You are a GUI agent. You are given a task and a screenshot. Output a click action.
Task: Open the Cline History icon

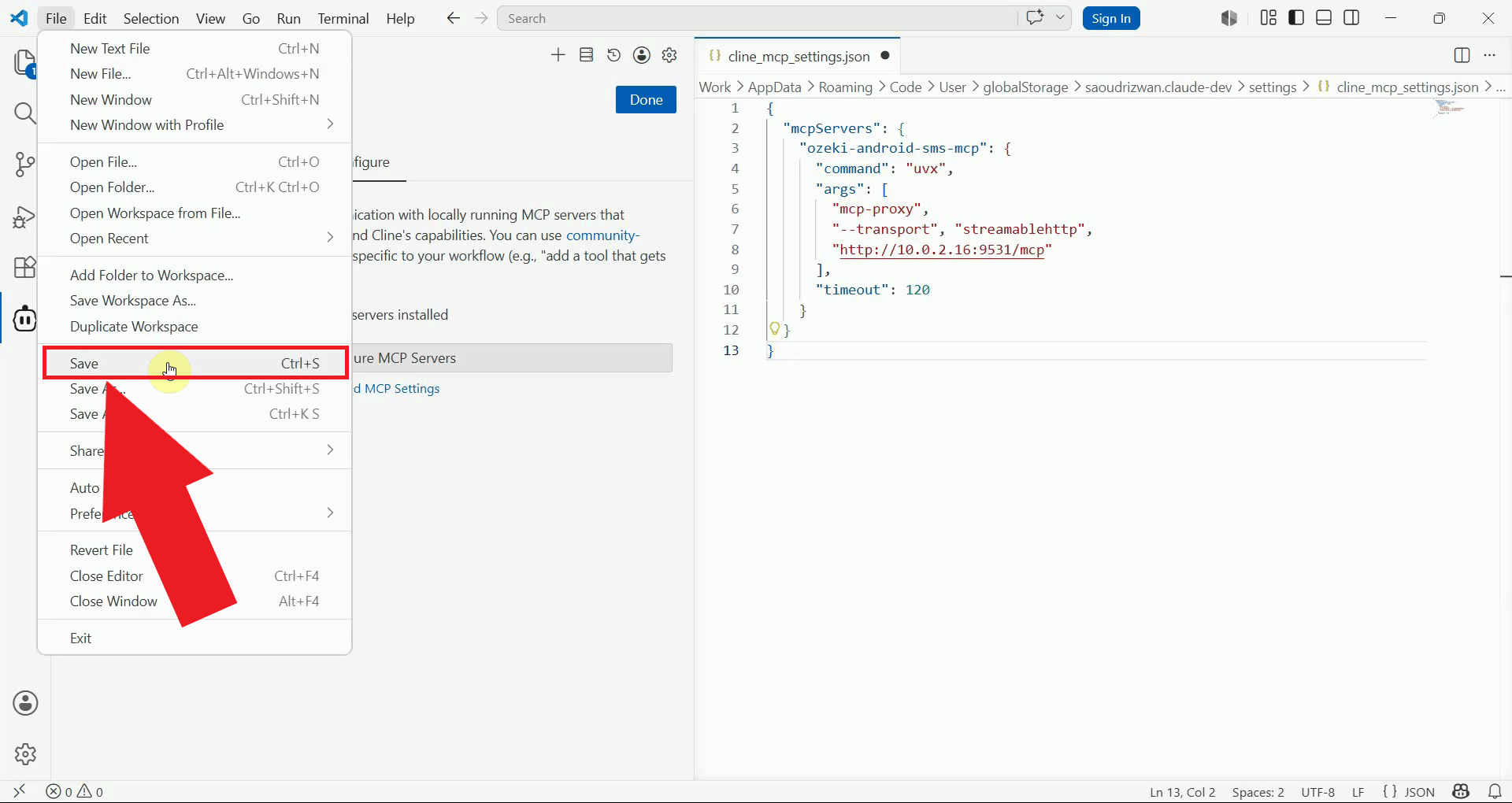click(614, 54)
